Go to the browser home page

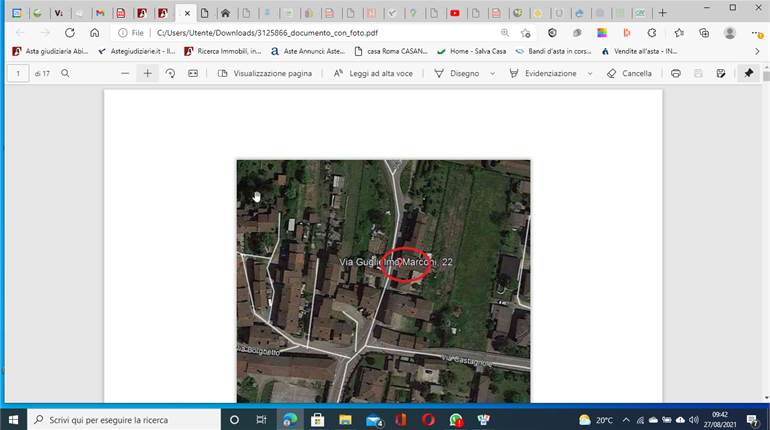[x=94, y=33]
